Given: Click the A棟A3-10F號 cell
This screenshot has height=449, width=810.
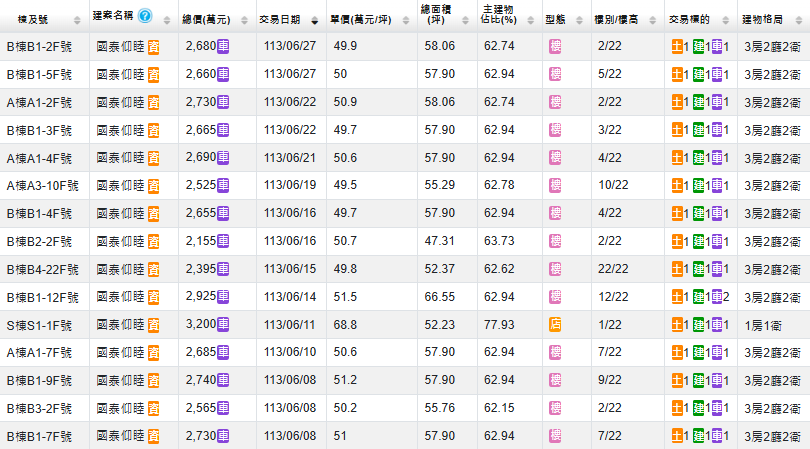Looking at the screenshot, I should [x=42, y=186].
